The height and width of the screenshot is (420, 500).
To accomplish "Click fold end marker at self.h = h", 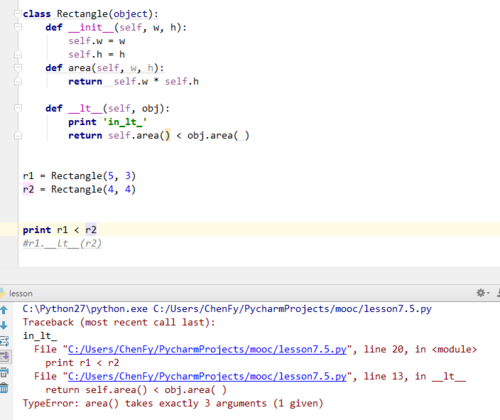I will pyautogui.click(x=18, y=54).
